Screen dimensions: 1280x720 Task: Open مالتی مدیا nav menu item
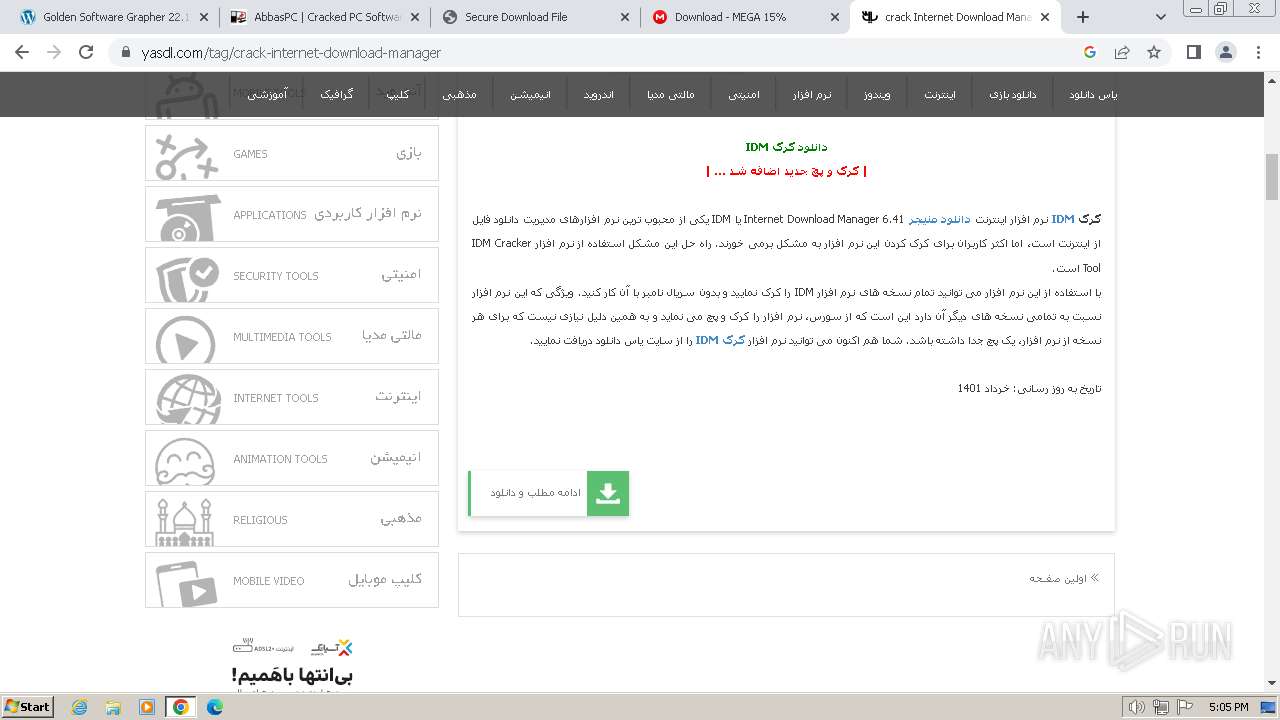click(x=670, y=94)
